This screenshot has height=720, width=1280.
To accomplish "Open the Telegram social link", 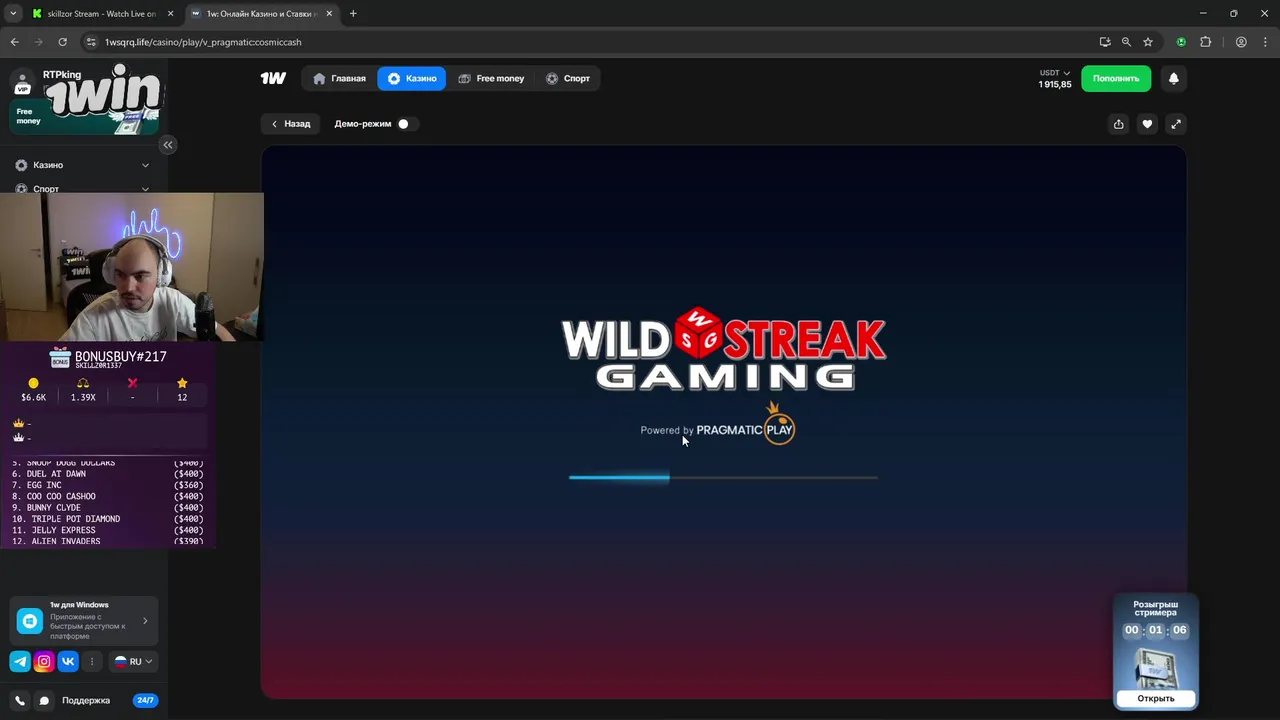I will 20,661.
